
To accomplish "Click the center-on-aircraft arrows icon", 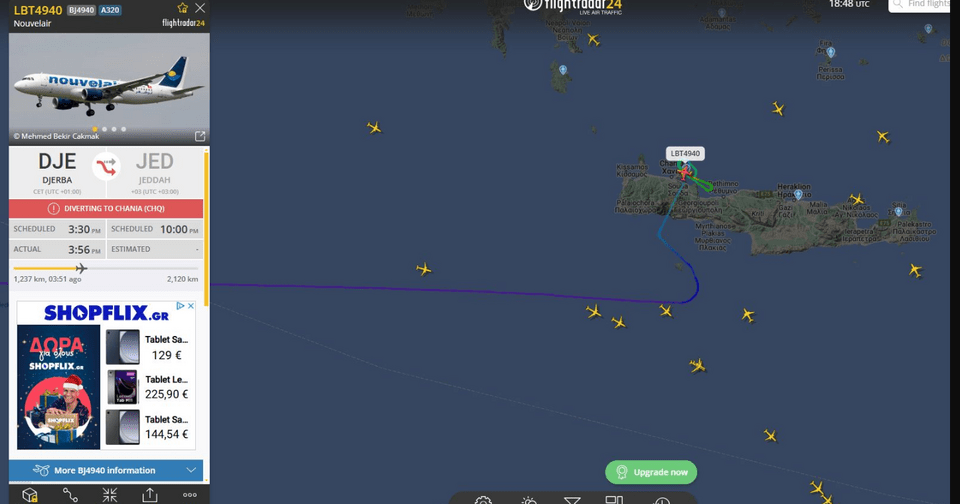I will 110,495.
